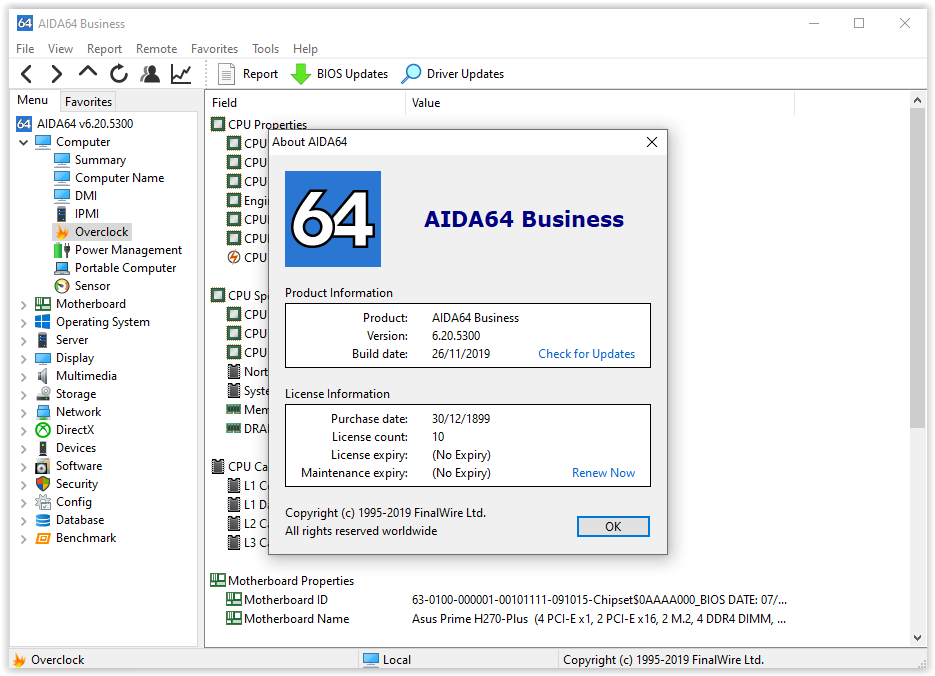
Task: Click the Check for Updates link
Action: (586, 354)
